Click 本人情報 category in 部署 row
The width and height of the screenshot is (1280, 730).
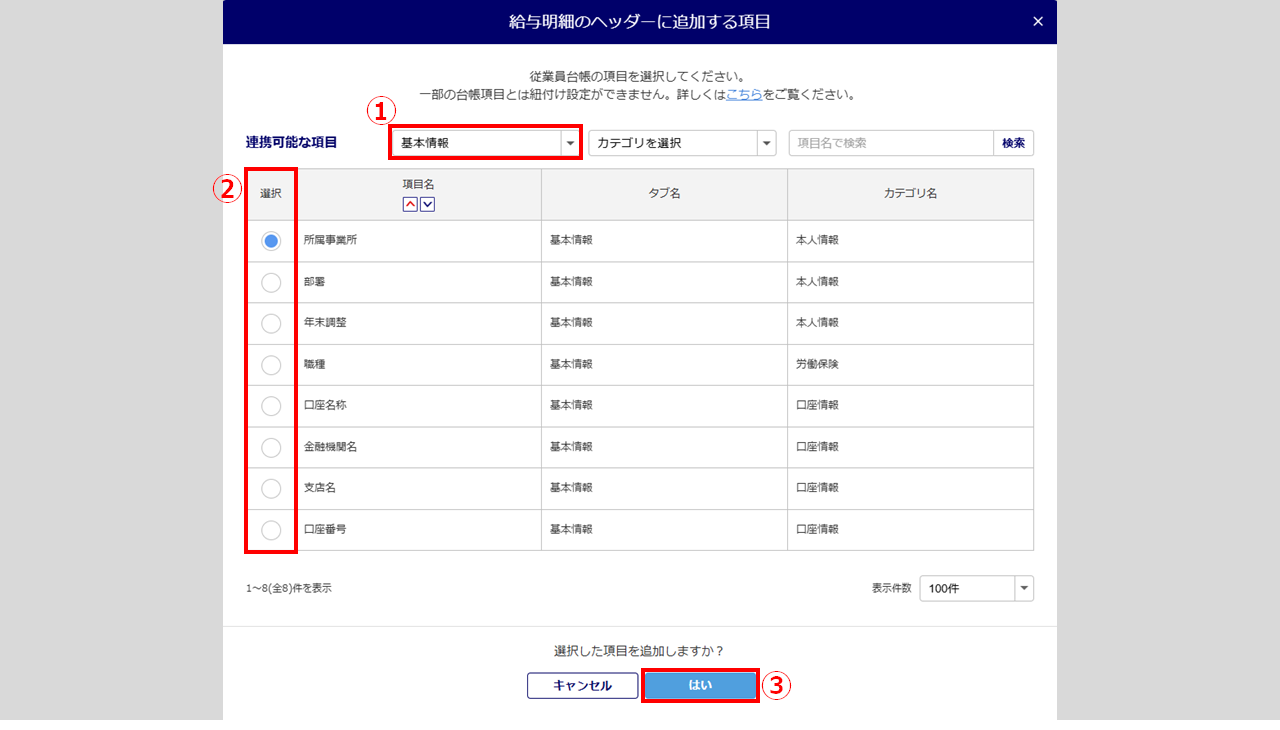(x=910, y=282)
